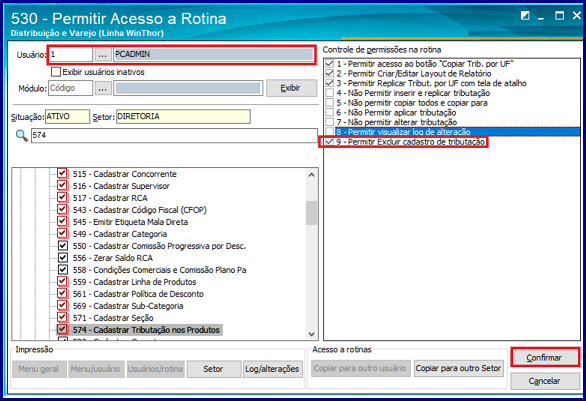Click Copiar para outro Setor button

458,368
